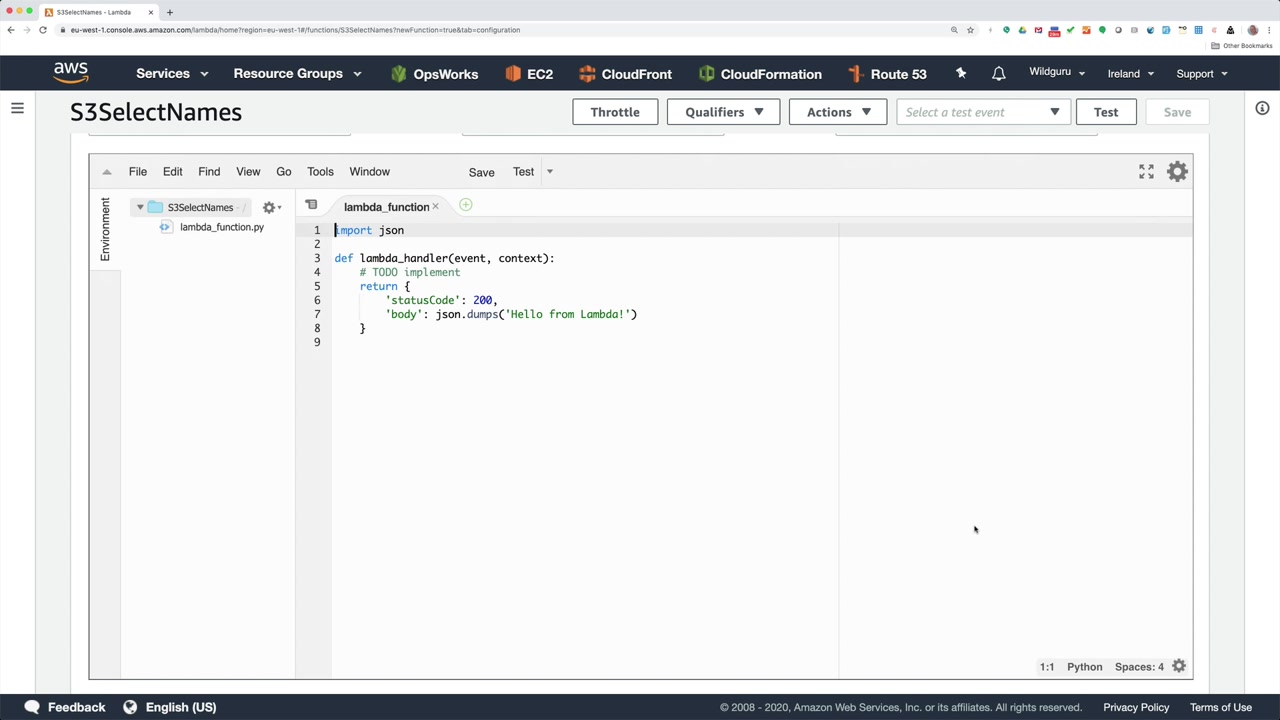
Task: Open status bar settings gear icon
Action: point(1179,666)
